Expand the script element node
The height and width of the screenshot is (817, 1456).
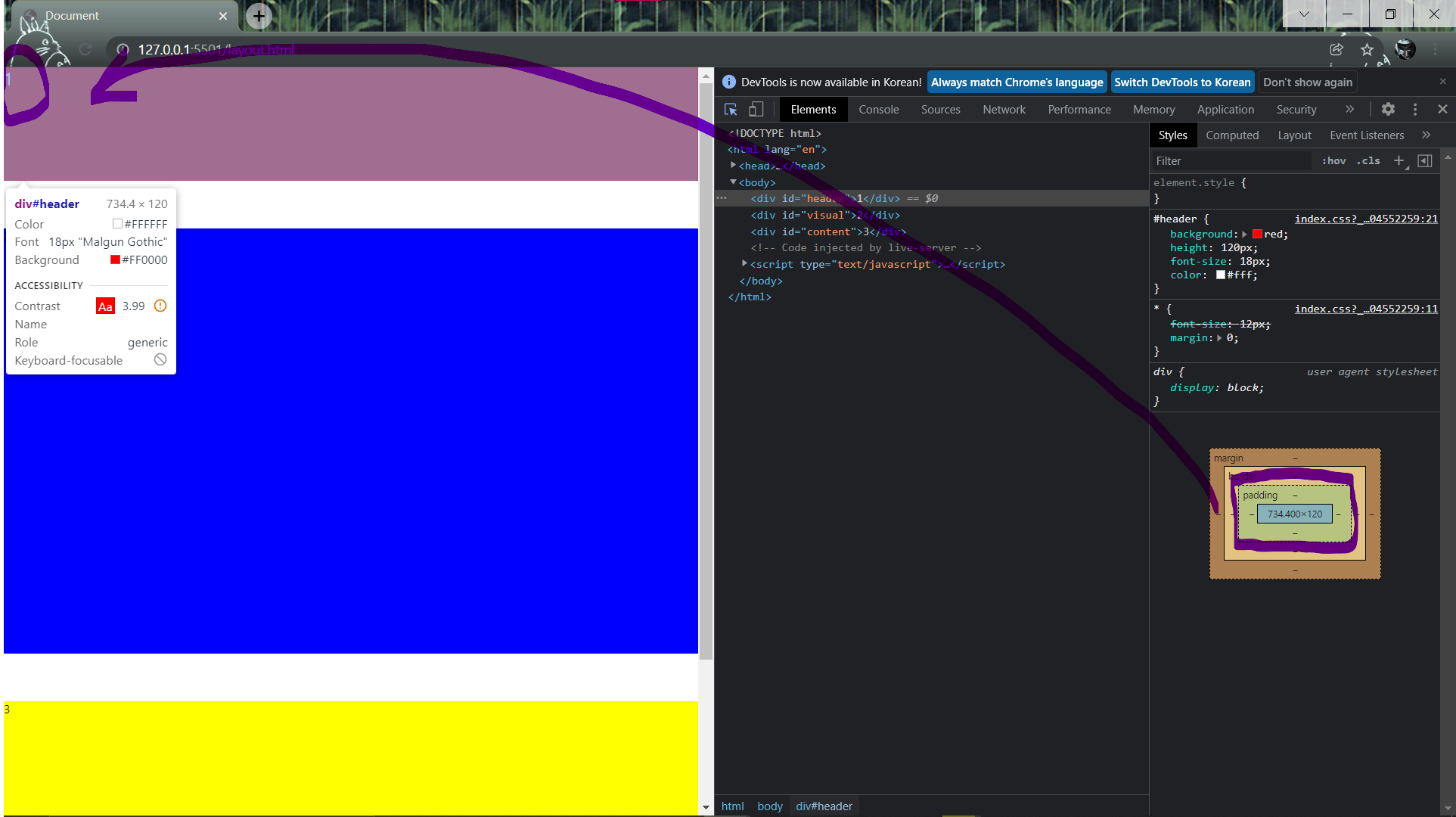(x=744, y=264)
